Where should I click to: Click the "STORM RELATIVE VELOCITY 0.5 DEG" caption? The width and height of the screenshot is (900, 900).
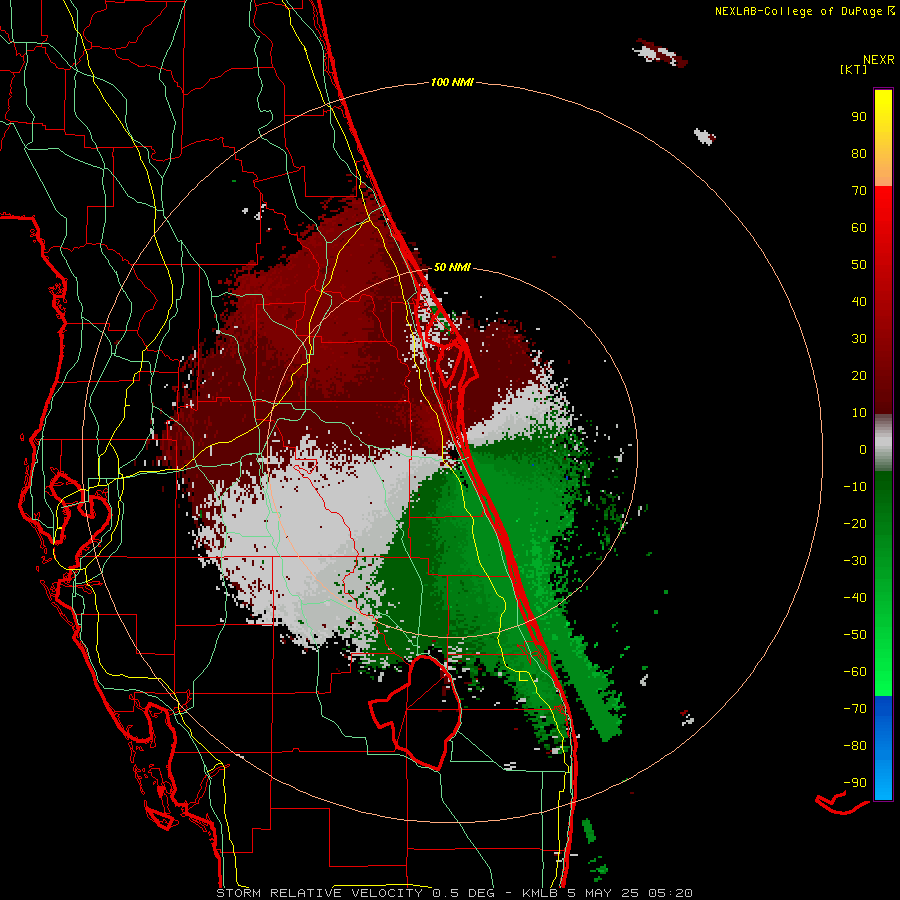point(356,893)
